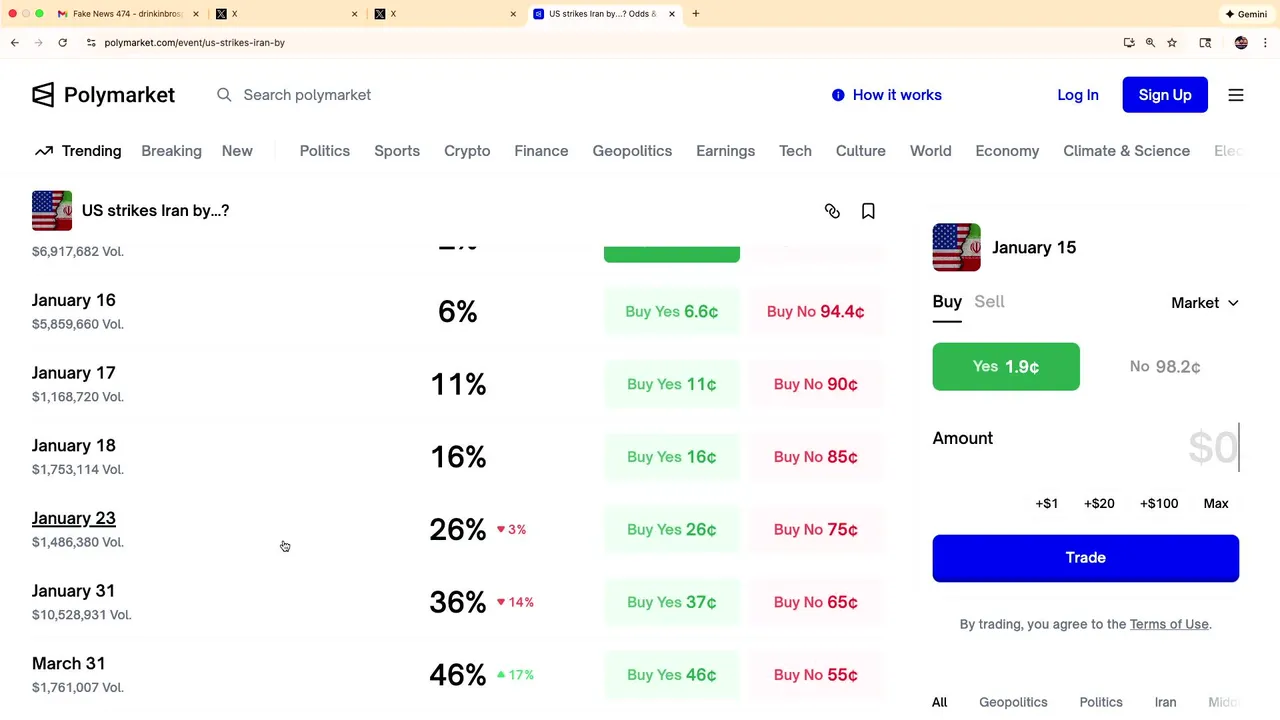This screenshot has height=720, width=1280.
Task: Click the browser reload icon
Action: click(x=62, y=43)
